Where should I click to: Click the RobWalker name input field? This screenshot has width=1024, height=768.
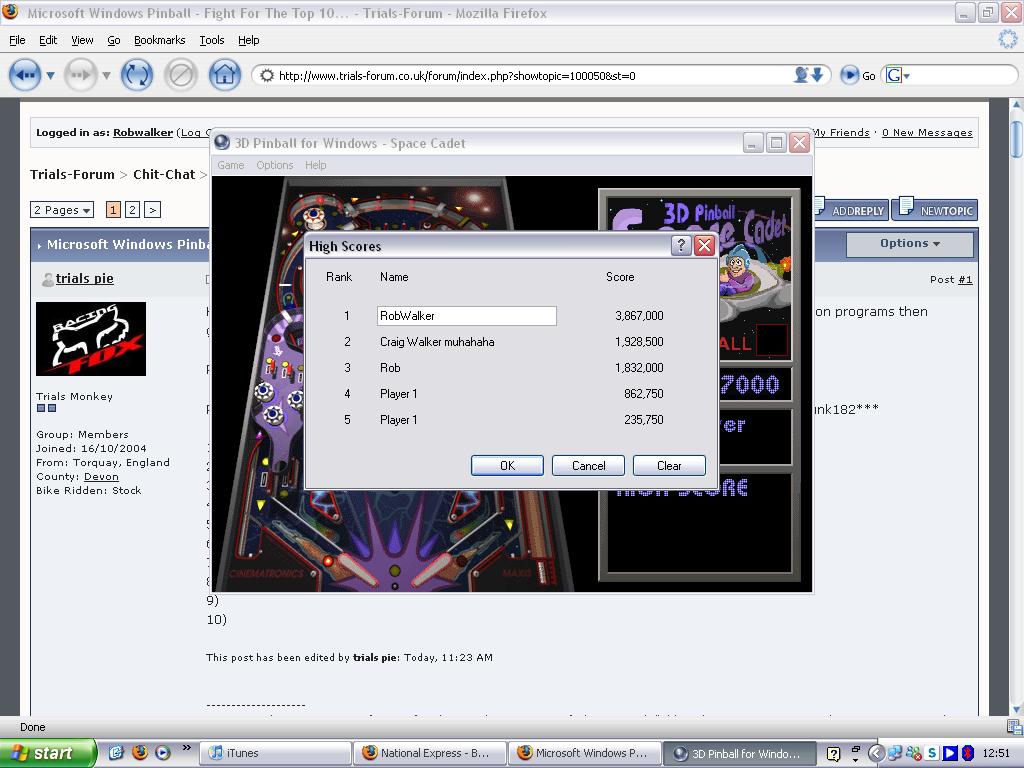click(467, 315)
